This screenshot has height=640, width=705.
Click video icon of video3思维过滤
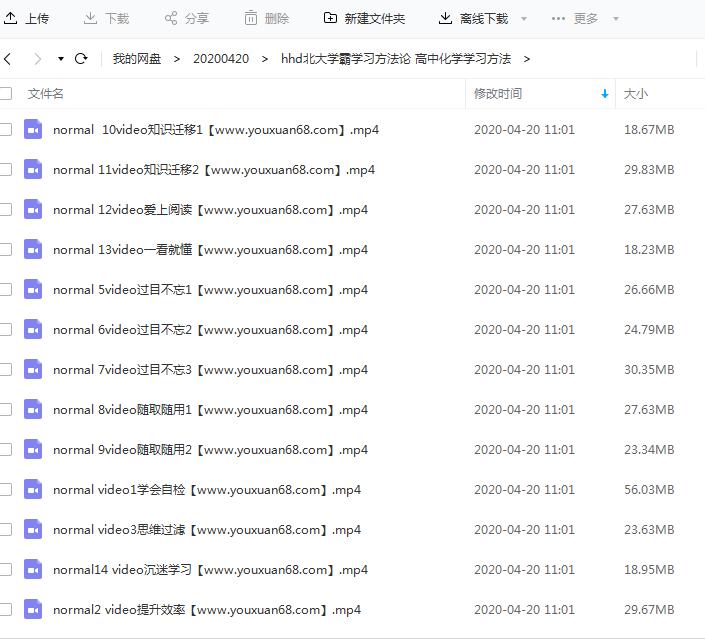(33, 529)
